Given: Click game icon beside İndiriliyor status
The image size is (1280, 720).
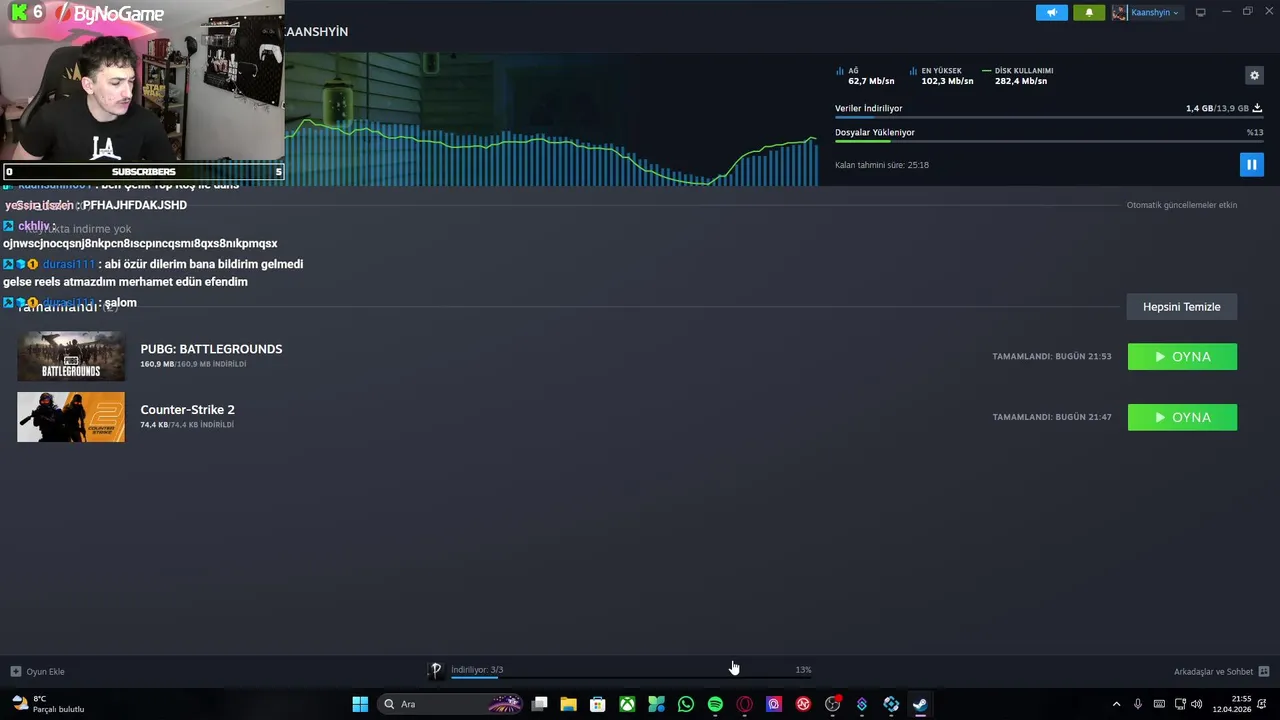Looking at the screenshot, I should pos(436,670).
